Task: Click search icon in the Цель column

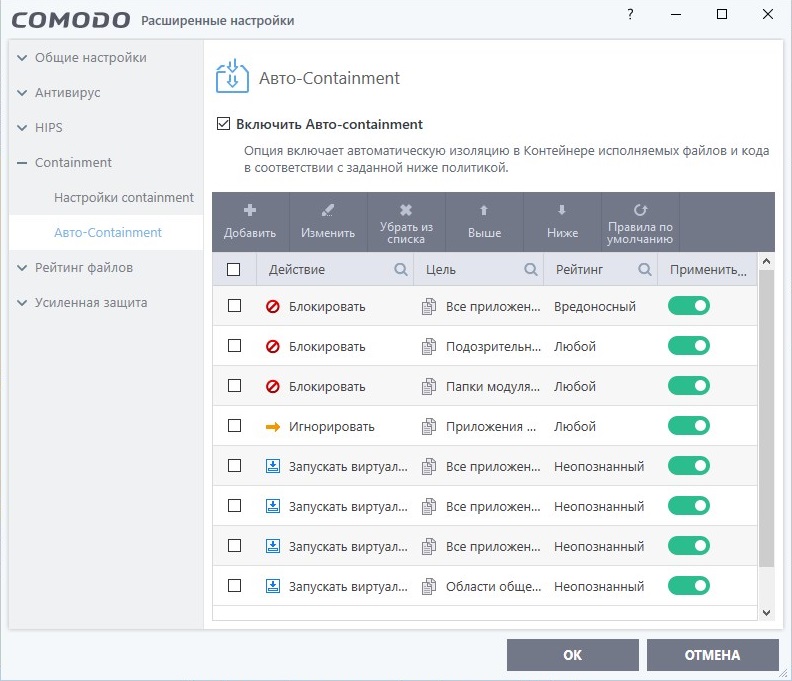Action: click(x=531, y=270)
